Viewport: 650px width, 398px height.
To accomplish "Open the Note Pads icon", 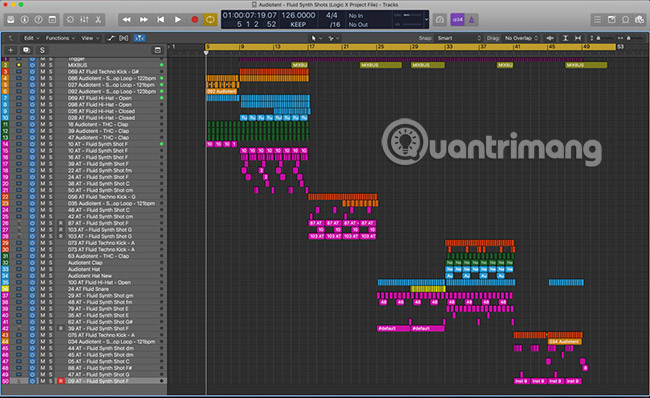I will [611, 19].
